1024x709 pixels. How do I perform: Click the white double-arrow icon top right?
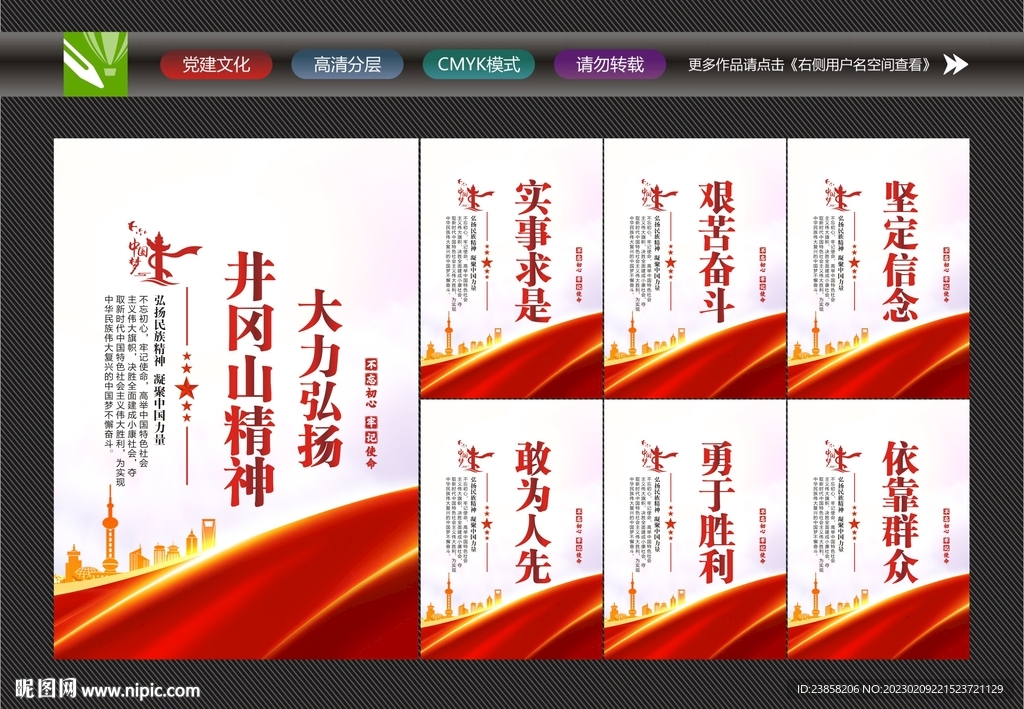pos(957,66)
